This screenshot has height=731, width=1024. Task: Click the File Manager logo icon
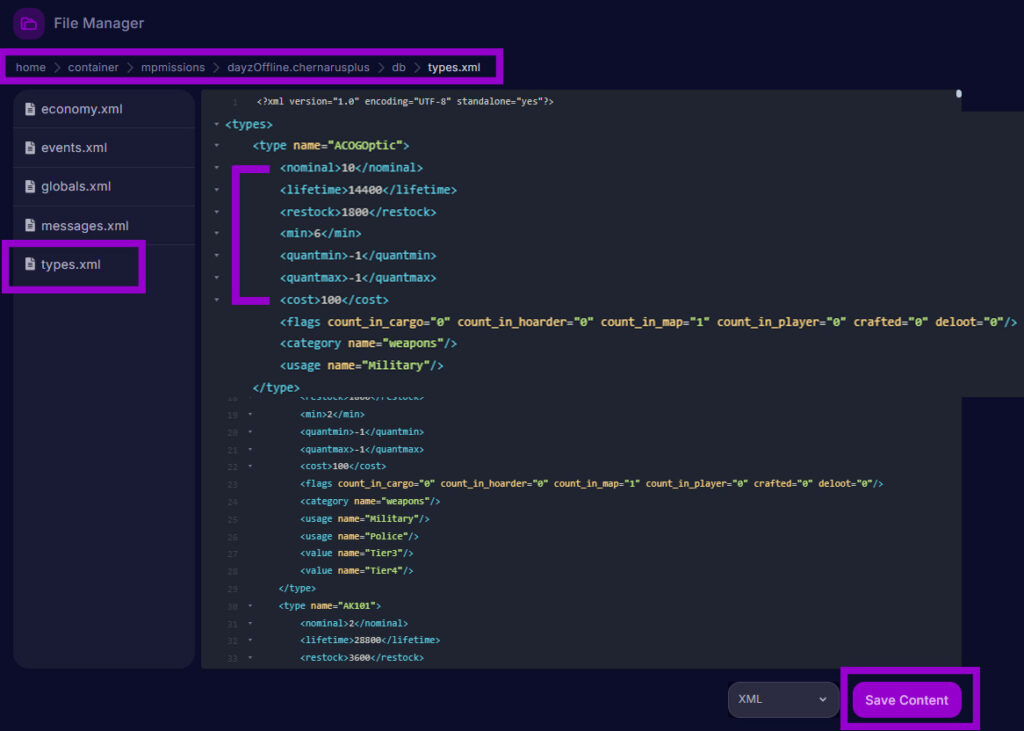point(27,23)
